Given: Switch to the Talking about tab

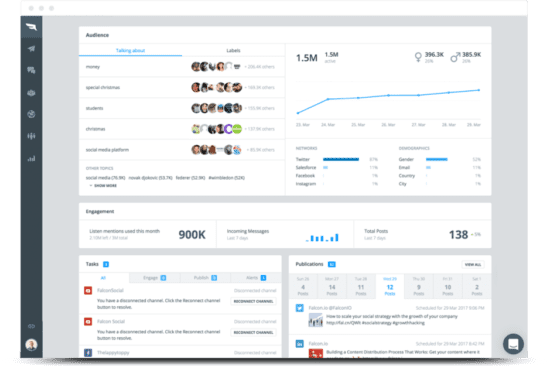Looking at the screenshot, I should pyautogui.click(x=130, y=51).
